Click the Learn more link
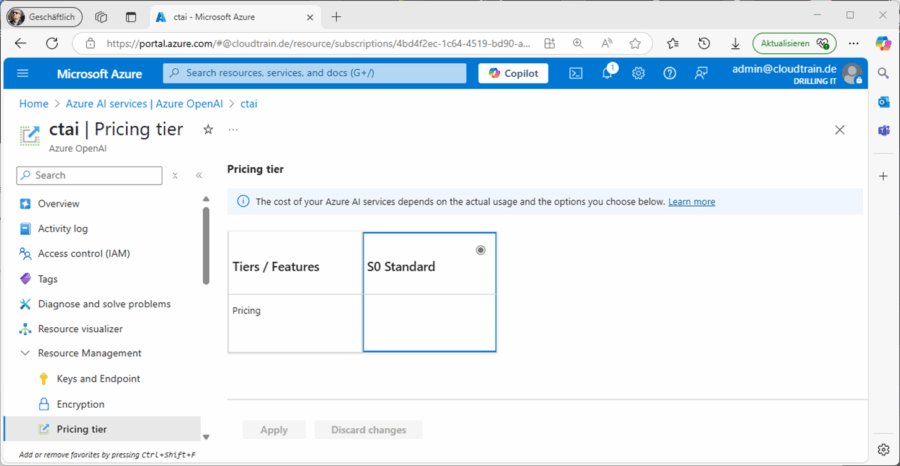Viewport: 900px width, 466px height. pyautogui.click(x=692, y=202)
